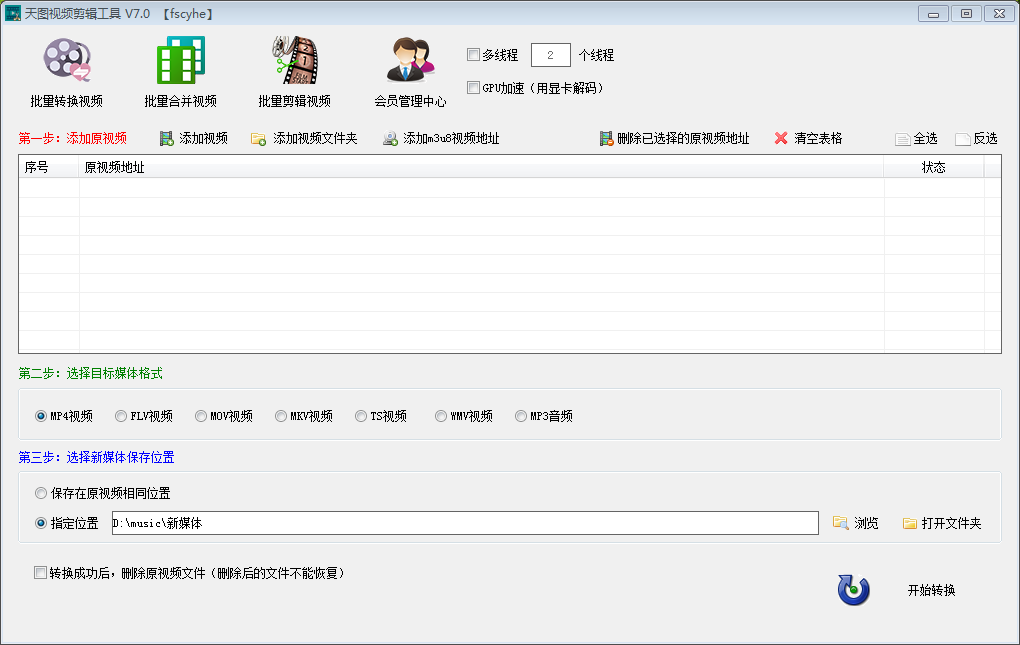Click the app icon in title bar
The image size is (1020, 645).
[x=13, y=13]
